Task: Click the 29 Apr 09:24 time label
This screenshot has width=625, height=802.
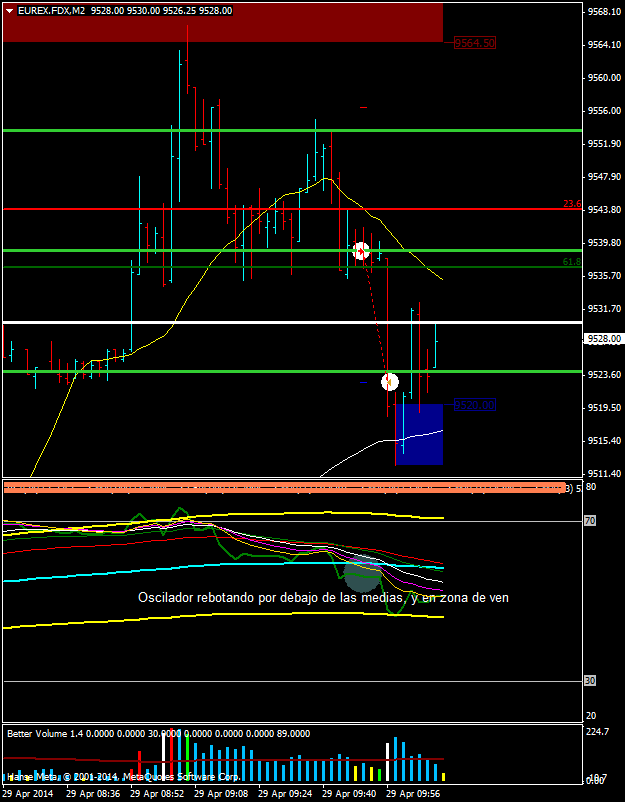Action: pyautogui.click(x=289, y=794)
